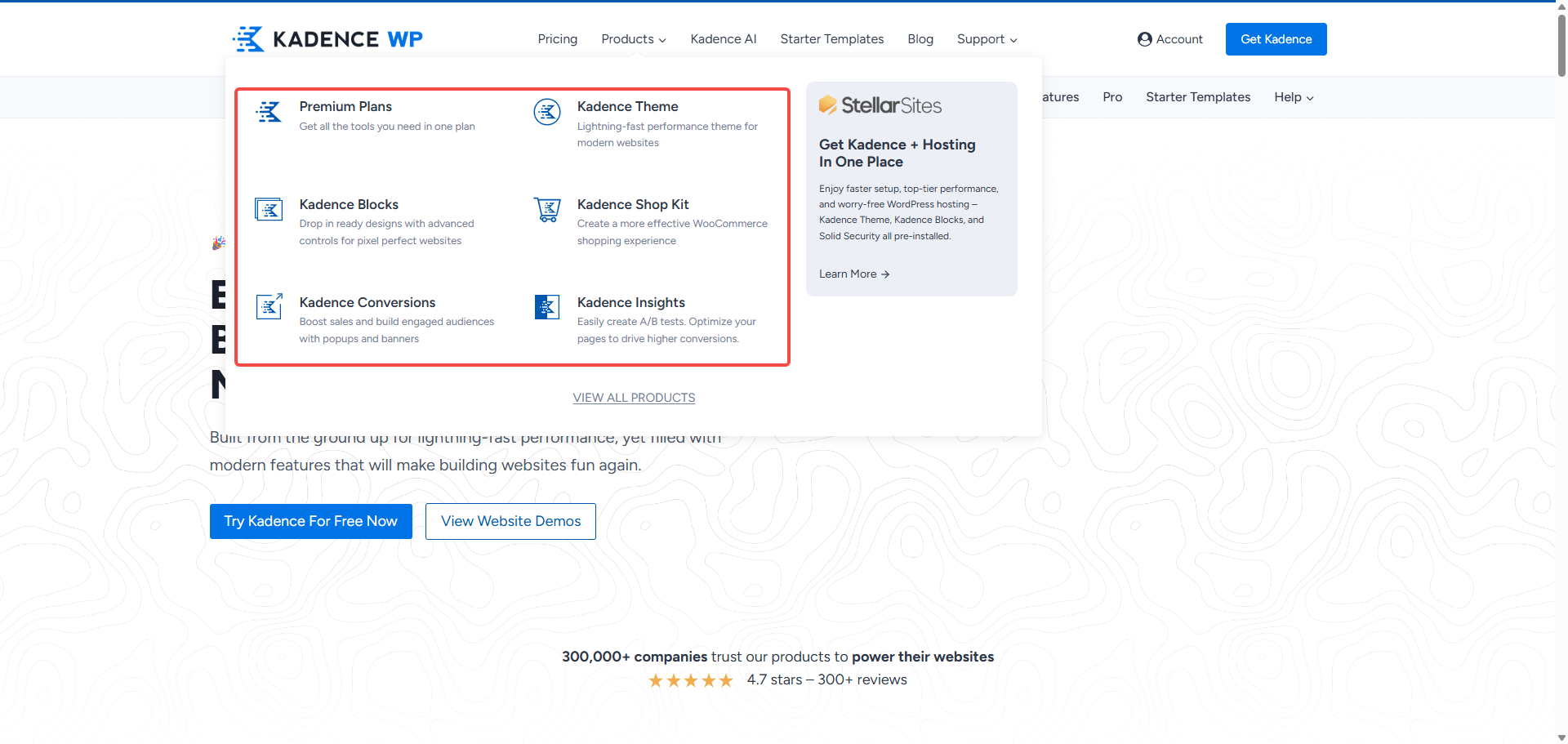
Task: Expand the Support dropdown menu
Action: click(987, 39)
